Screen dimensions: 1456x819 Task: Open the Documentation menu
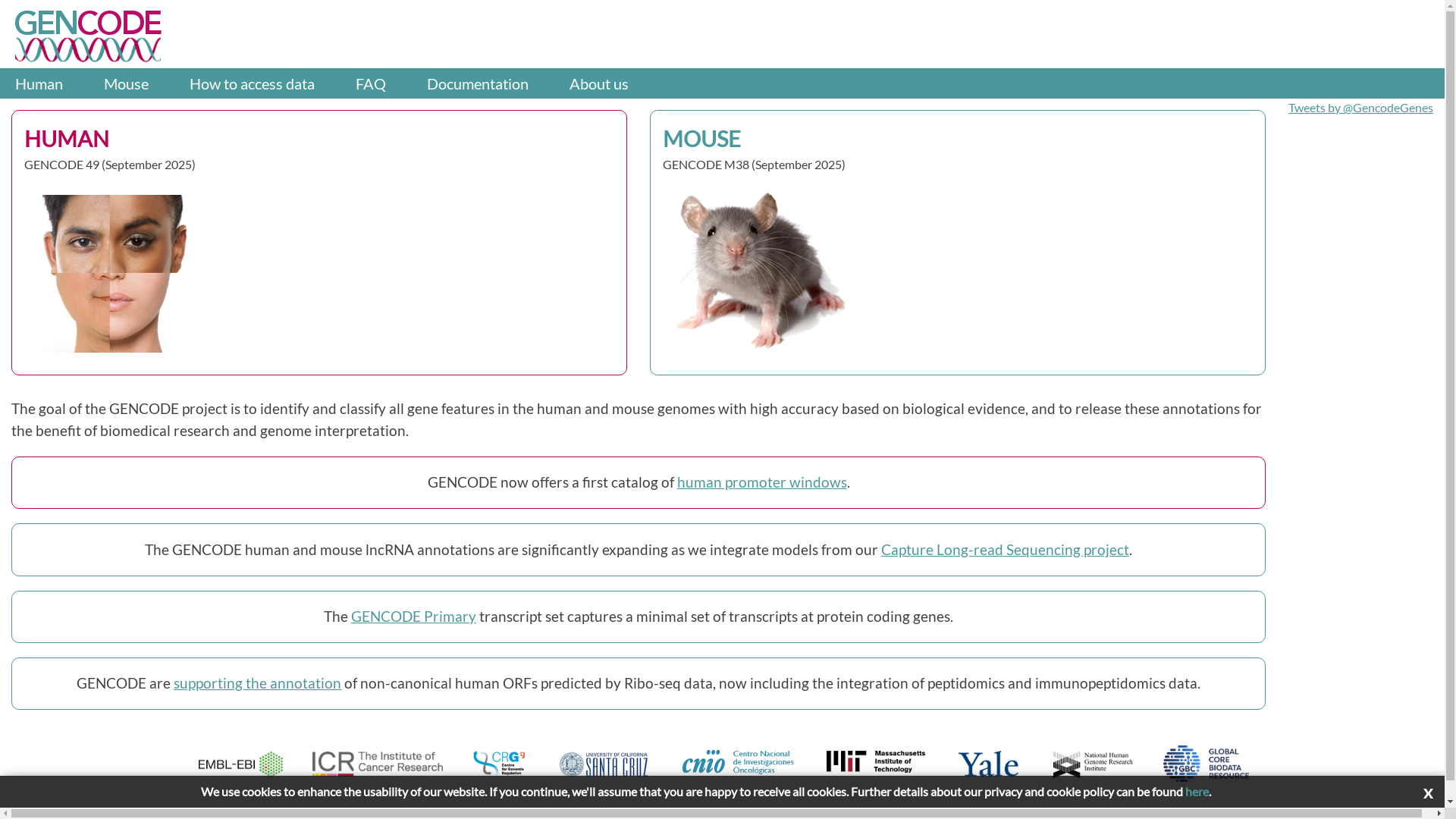point(477,83)
